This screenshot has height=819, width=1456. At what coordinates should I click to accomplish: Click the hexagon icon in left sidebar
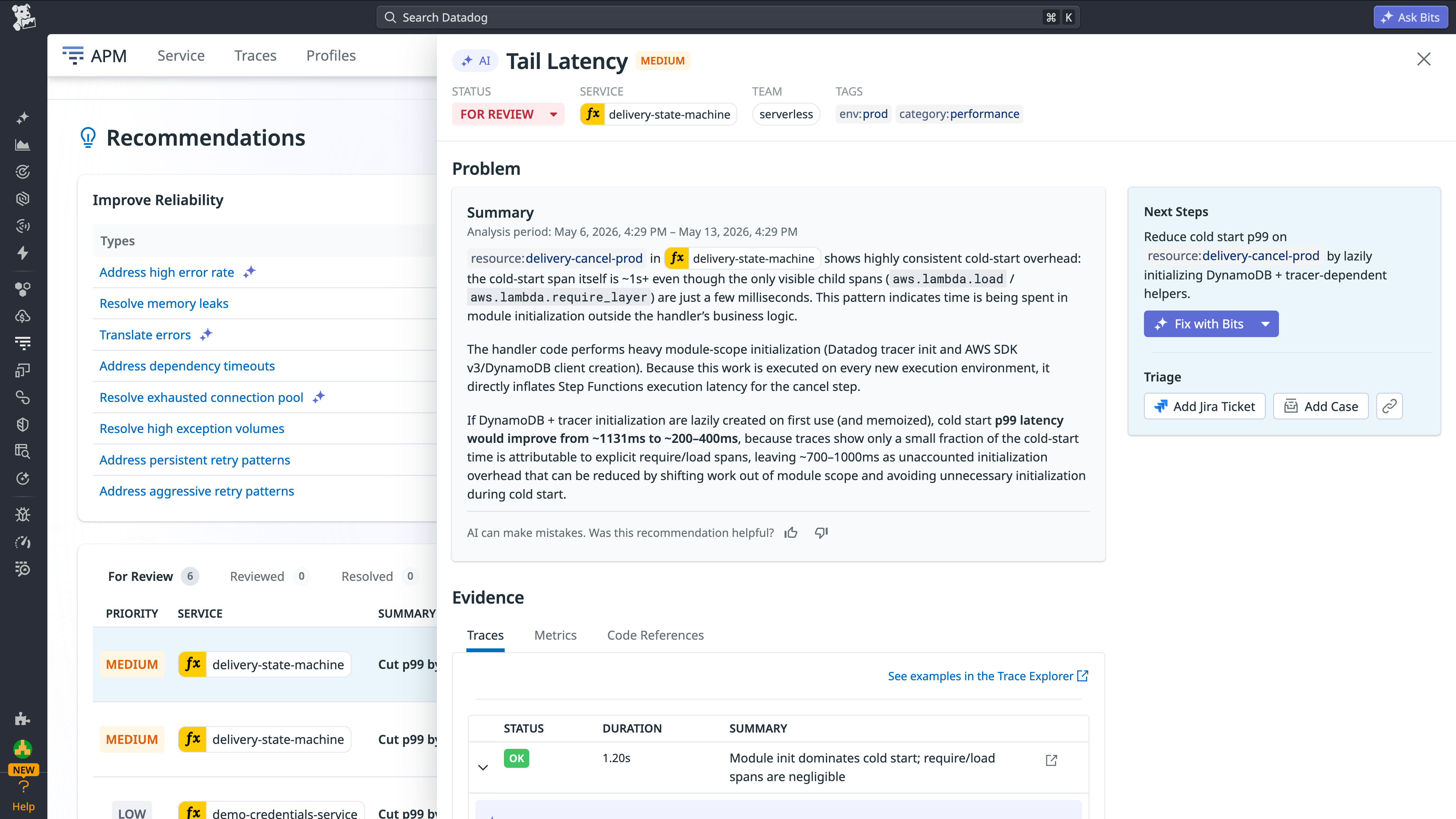click(23, 199)
